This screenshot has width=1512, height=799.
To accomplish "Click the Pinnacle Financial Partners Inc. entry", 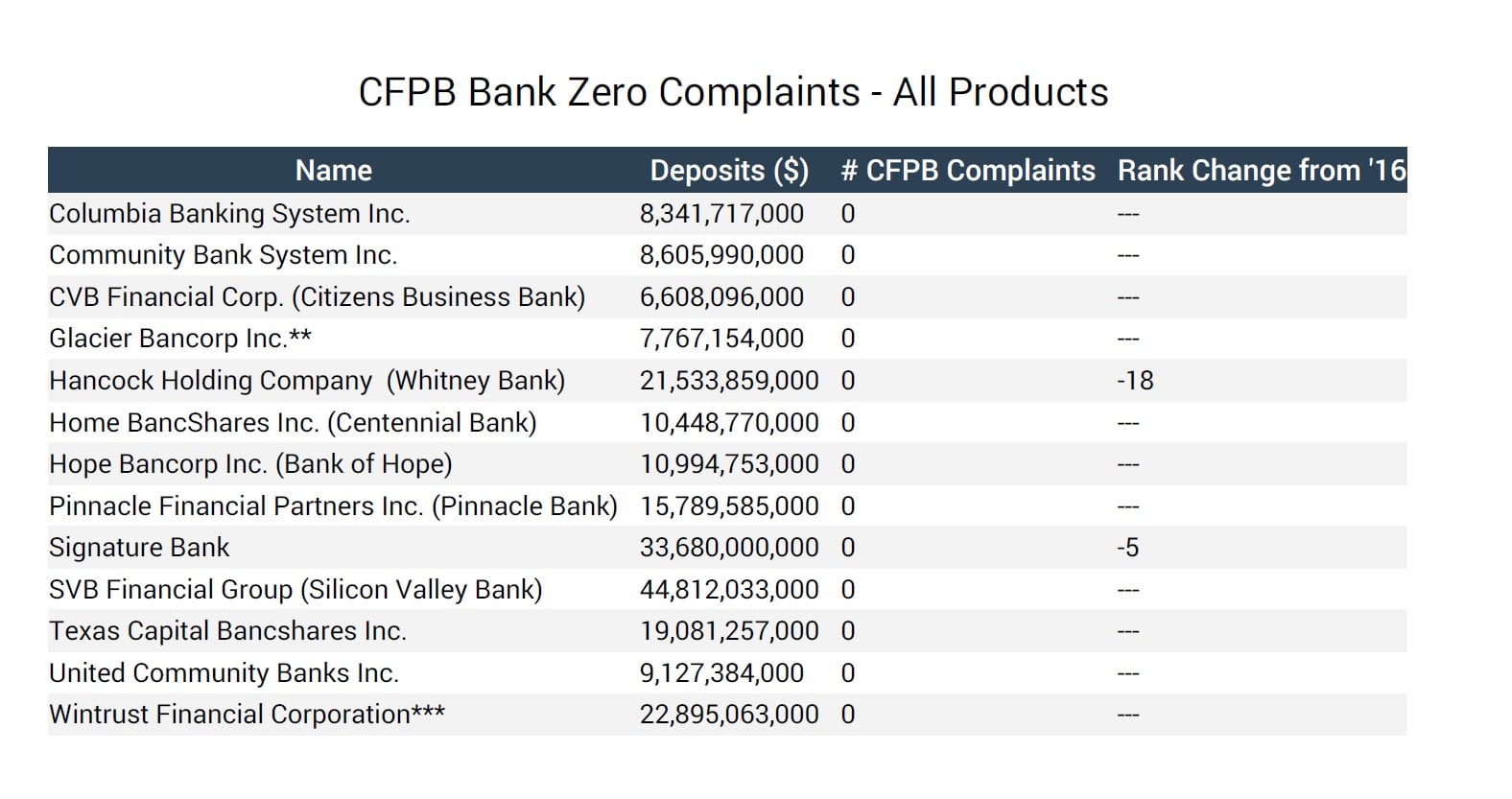I will pyautogui.click(x=333, y=505).
